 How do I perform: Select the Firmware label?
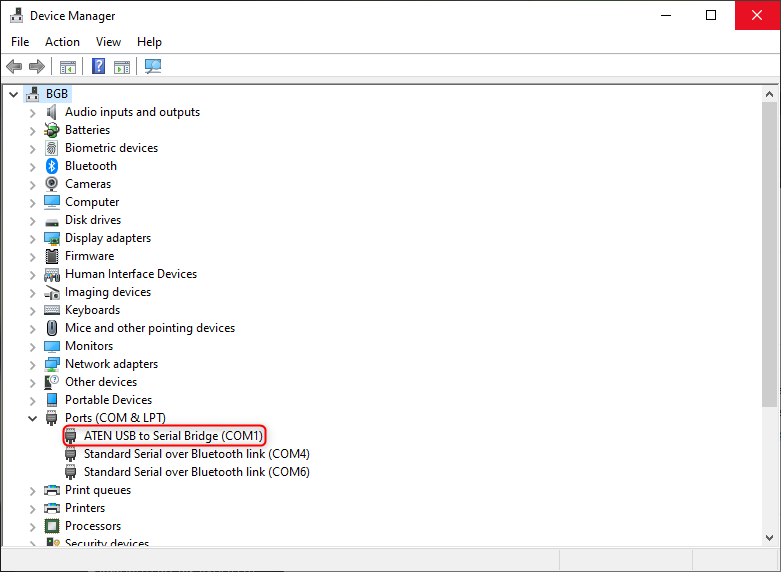click(x=90, y=256)
